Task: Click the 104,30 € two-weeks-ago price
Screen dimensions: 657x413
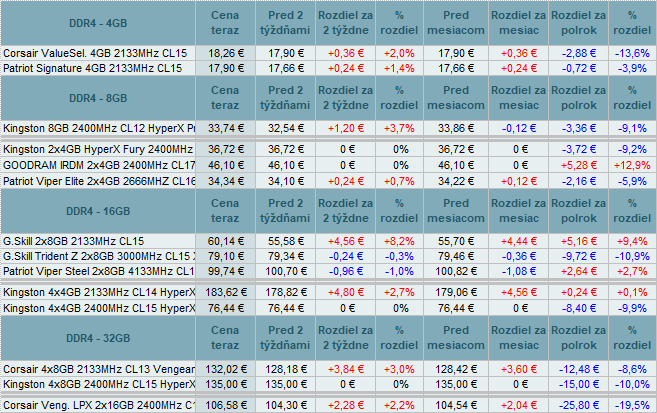Action: pos(285,405)
